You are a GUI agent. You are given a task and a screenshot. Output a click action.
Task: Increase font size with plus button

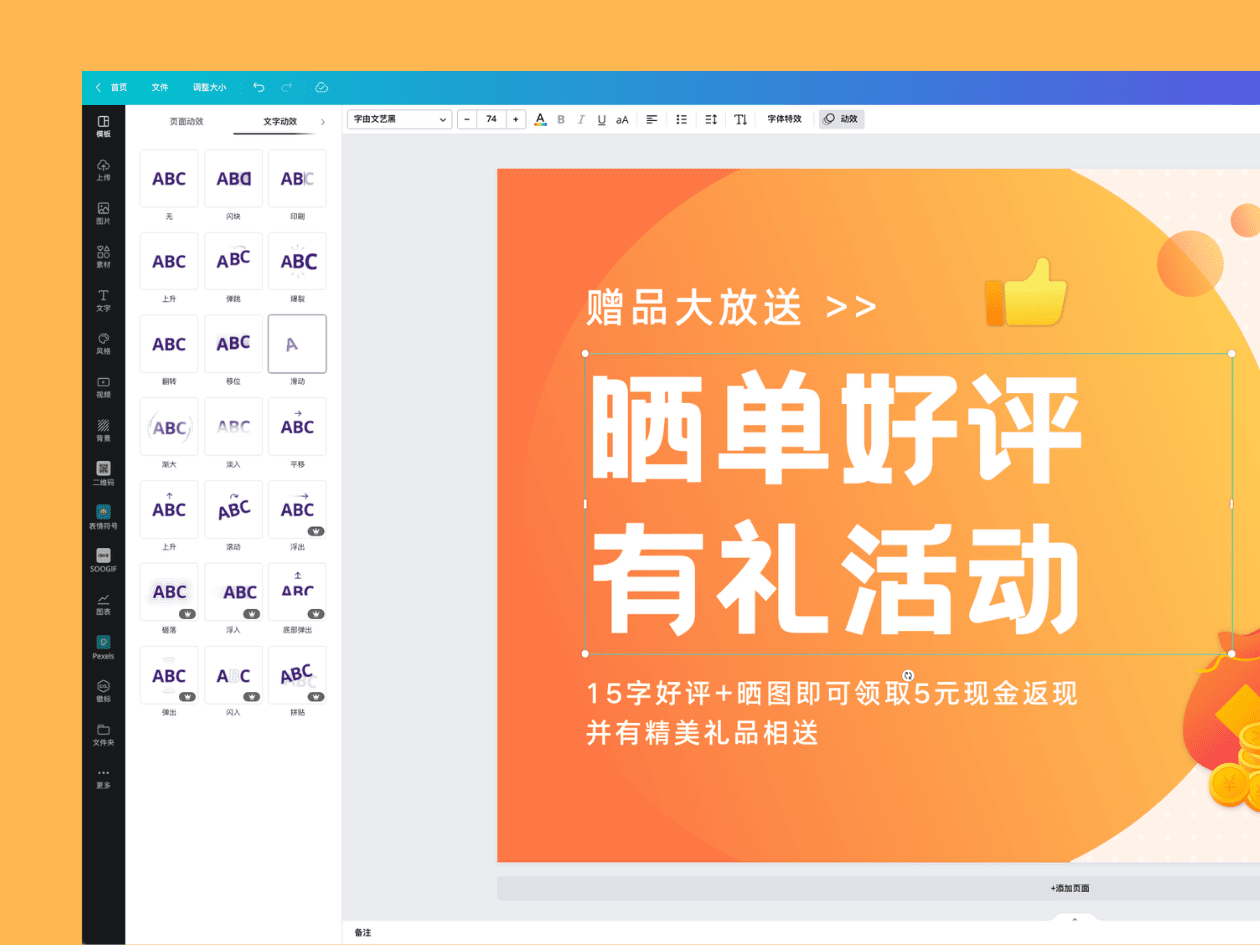[x=515, y=119]
